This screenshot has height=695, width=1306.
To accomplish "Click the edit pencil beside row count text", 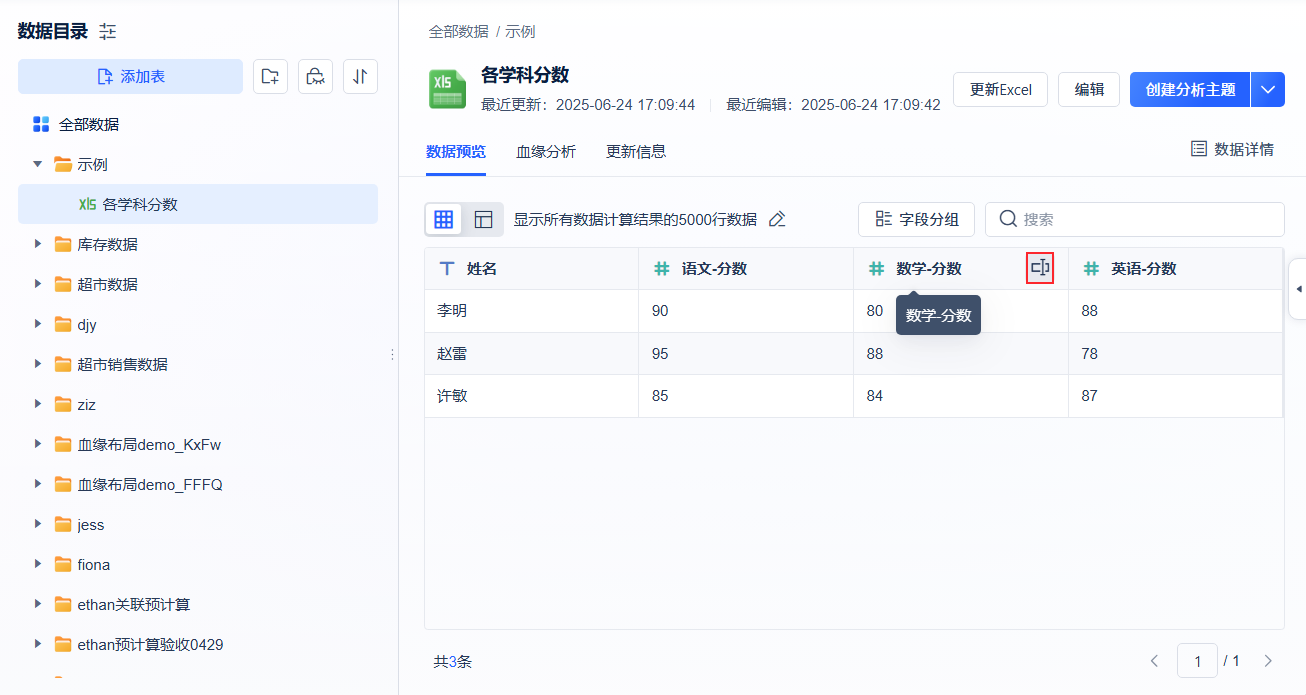I will tap(777, 220).
